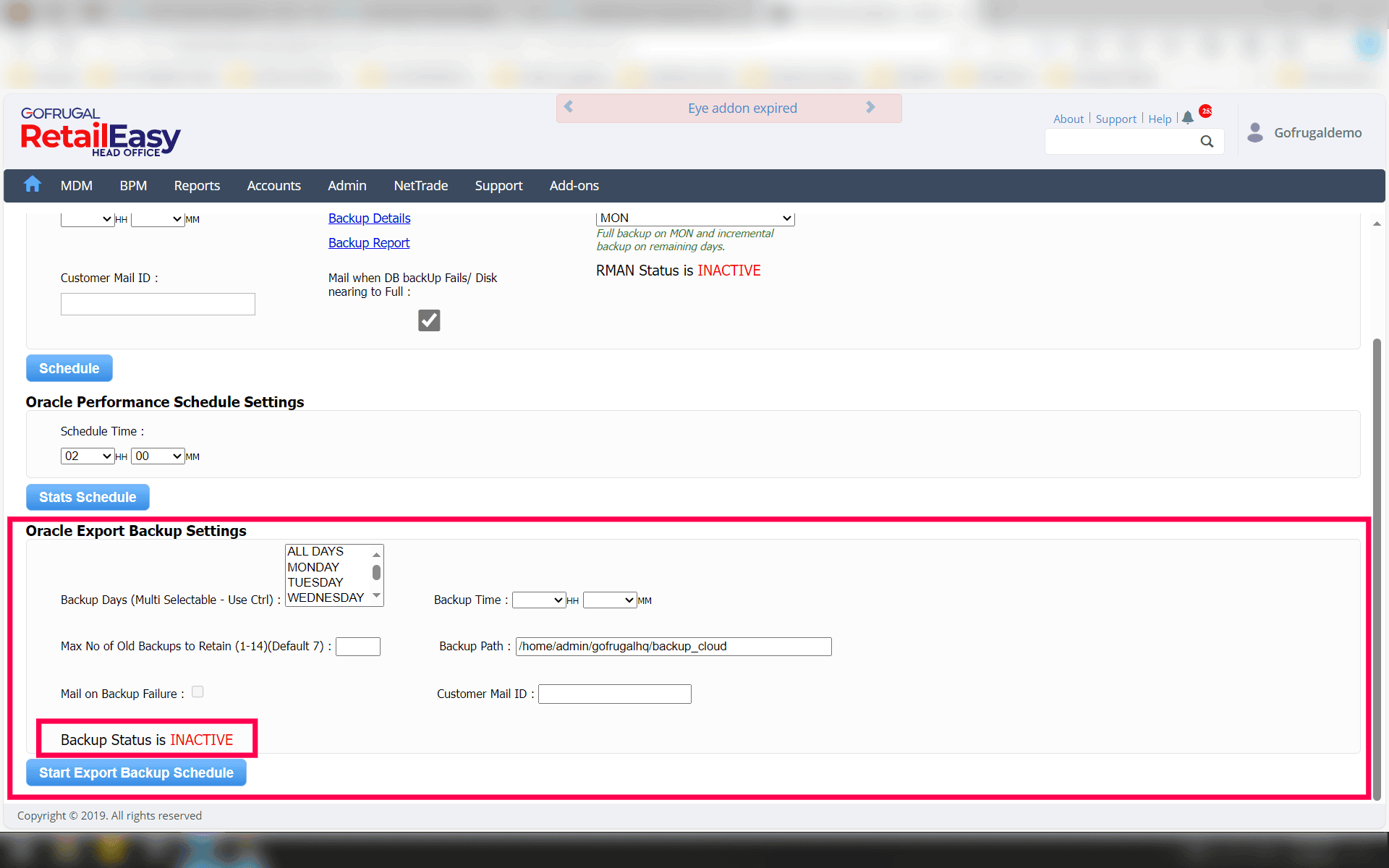Click the home icon in navigation bar
The image size is (1389, 868).
pos(33,184)
